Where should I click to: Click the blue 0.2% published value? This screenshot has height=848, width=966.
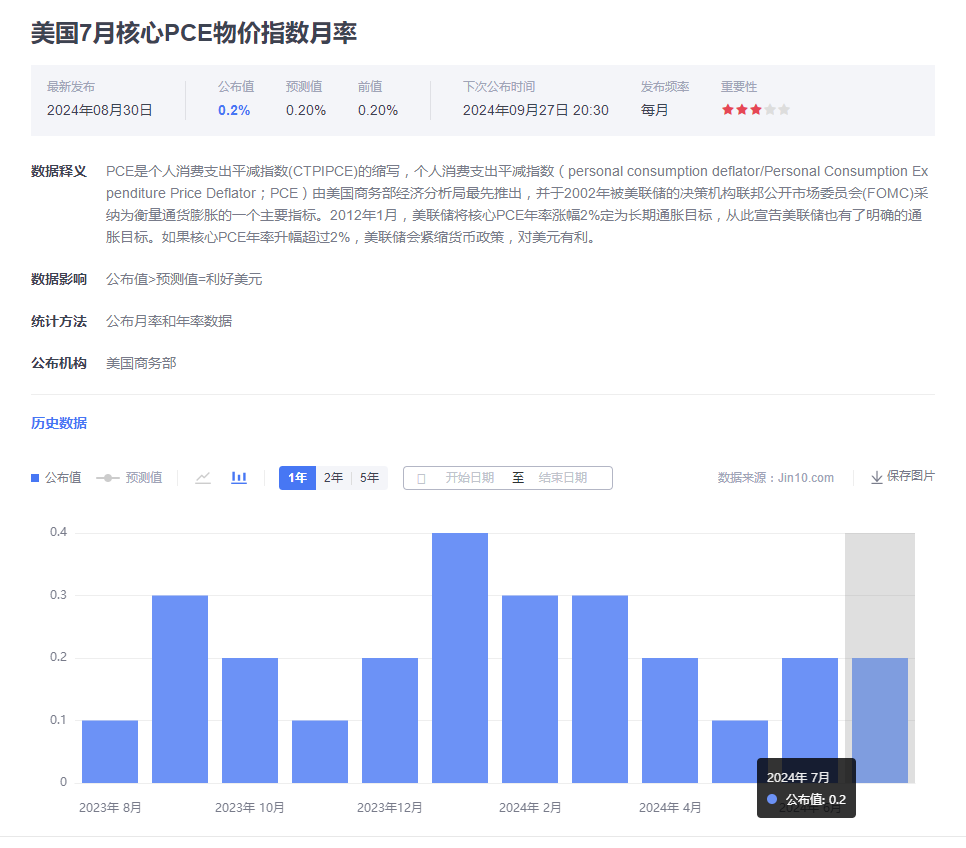234,110
